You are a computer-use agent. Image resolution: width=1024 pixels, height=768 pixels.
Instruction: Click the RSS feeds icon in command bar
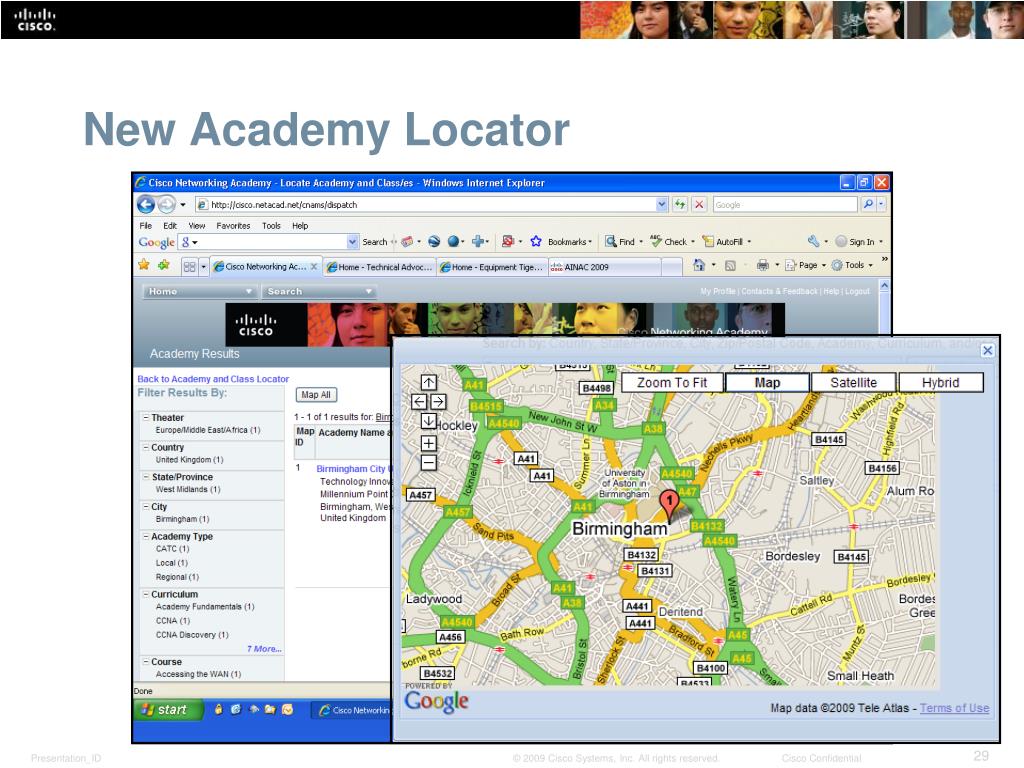point(731,265)
